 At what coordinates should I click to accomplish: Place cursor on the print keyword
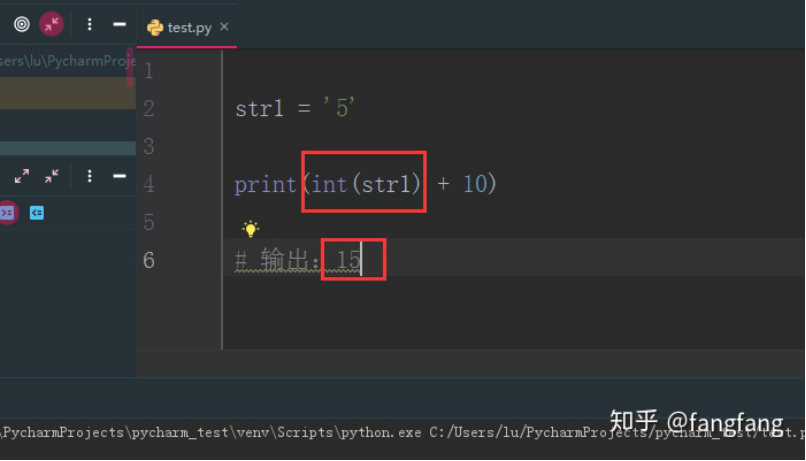click(265, 185)
